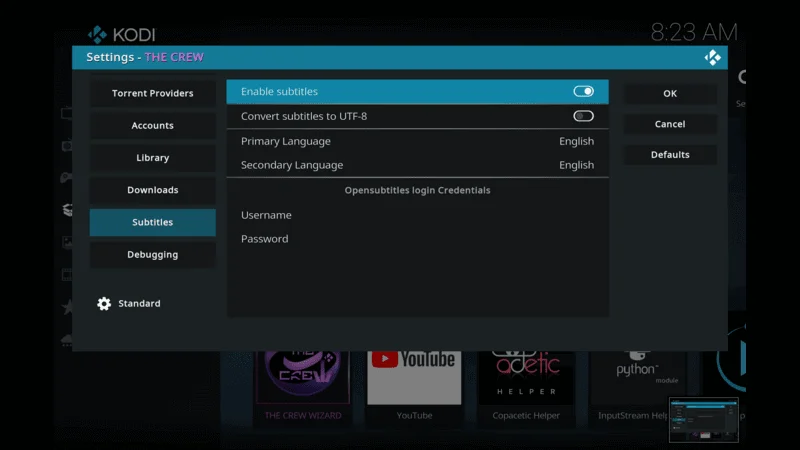Image resolution: width=800 pixels, height=450 pixels.
Task: Click Kodi logo in dialog header
Action: (712, 58)
